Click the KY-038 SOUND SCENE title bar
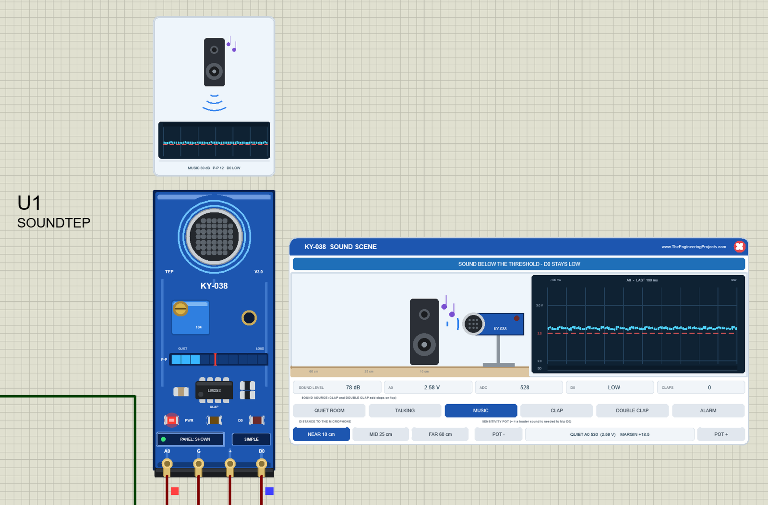 click(x=519, y=247)
